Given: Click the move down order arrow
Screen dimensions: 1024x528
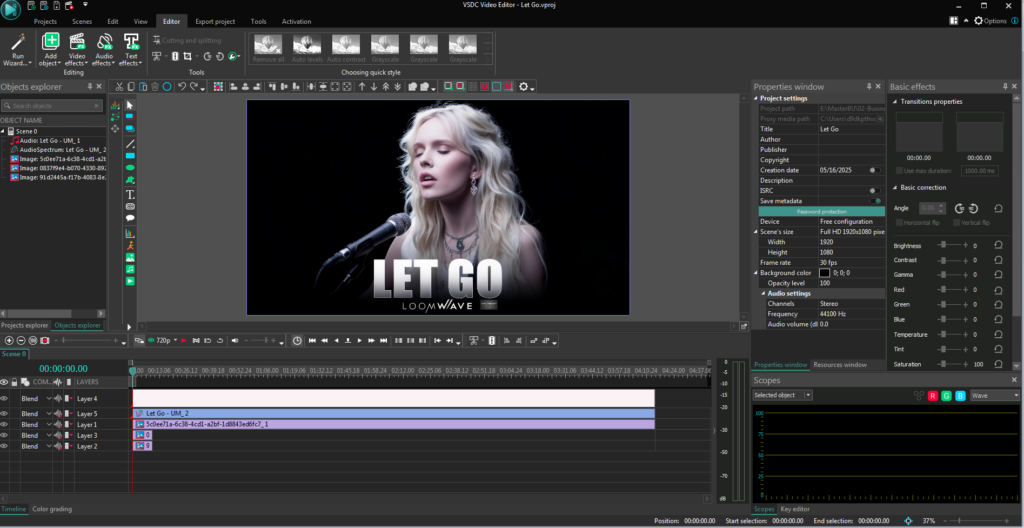Looking at the screenshot, I should pos(374,86).
